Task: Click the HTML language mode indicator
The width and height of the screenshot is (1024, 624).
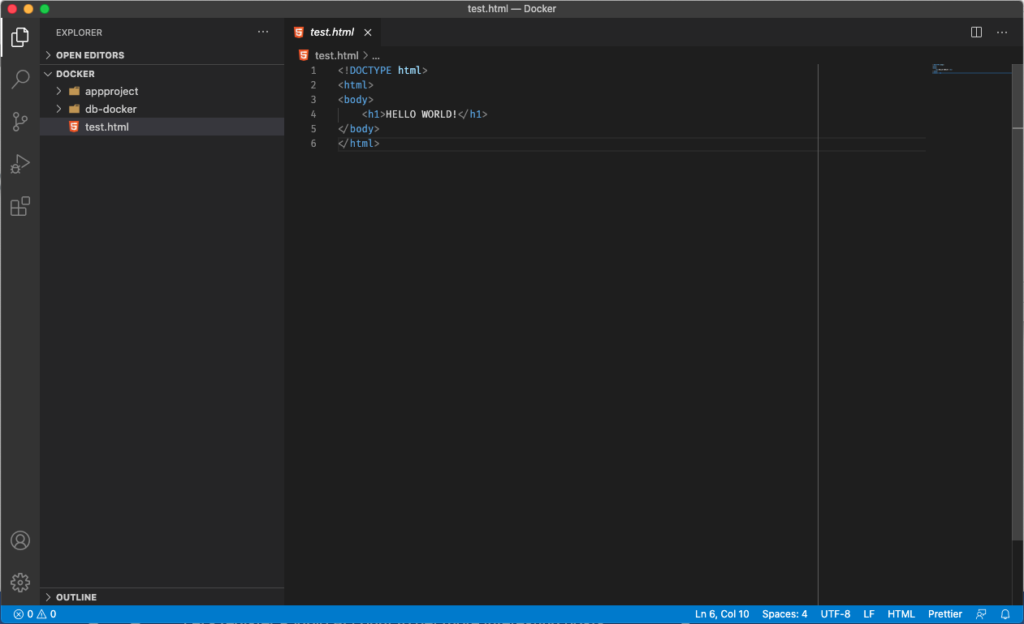Action: [x=901, y=614]
